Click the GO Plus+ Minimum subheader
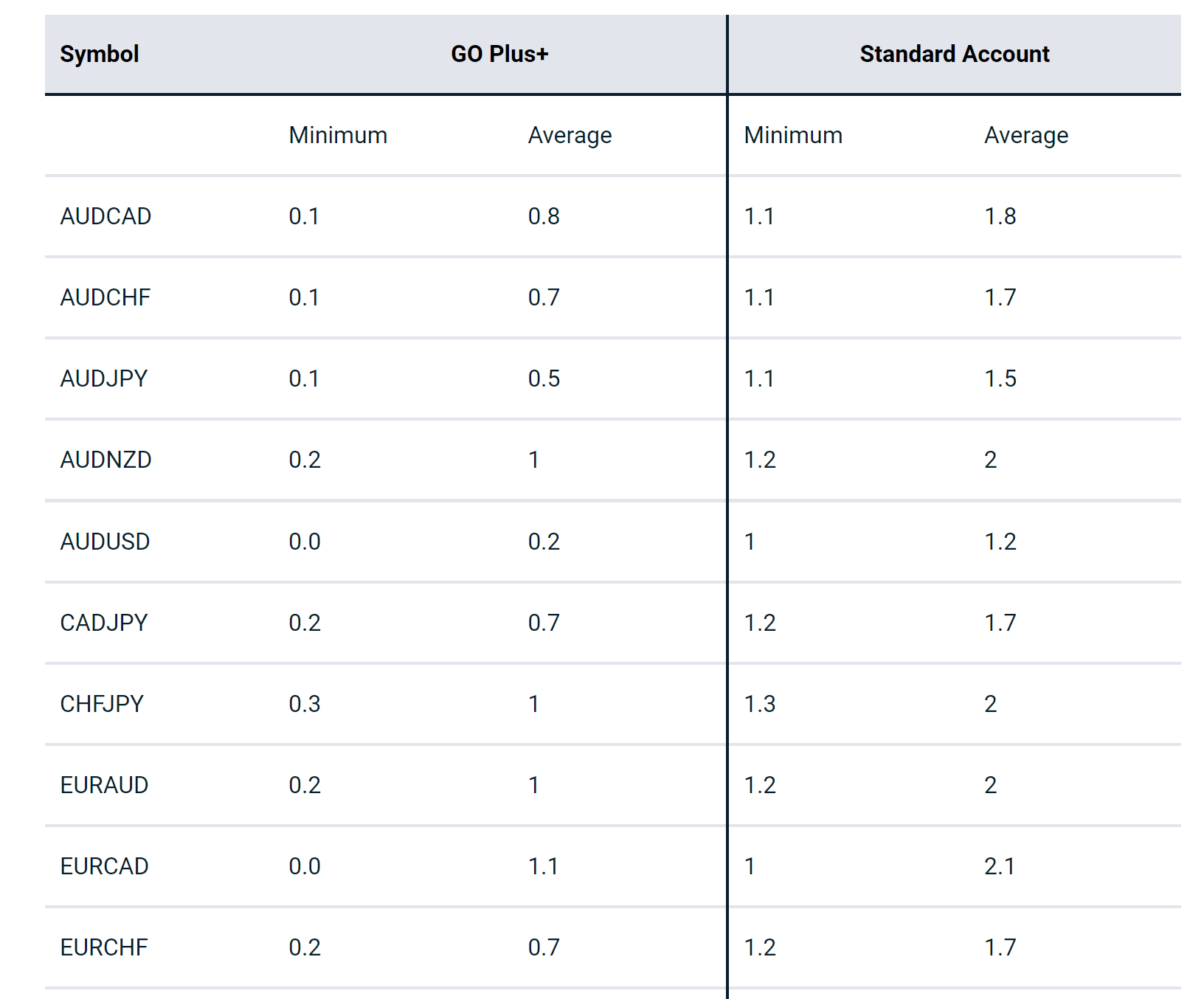This screenshot has width=1204, height=999. point(338,135)
